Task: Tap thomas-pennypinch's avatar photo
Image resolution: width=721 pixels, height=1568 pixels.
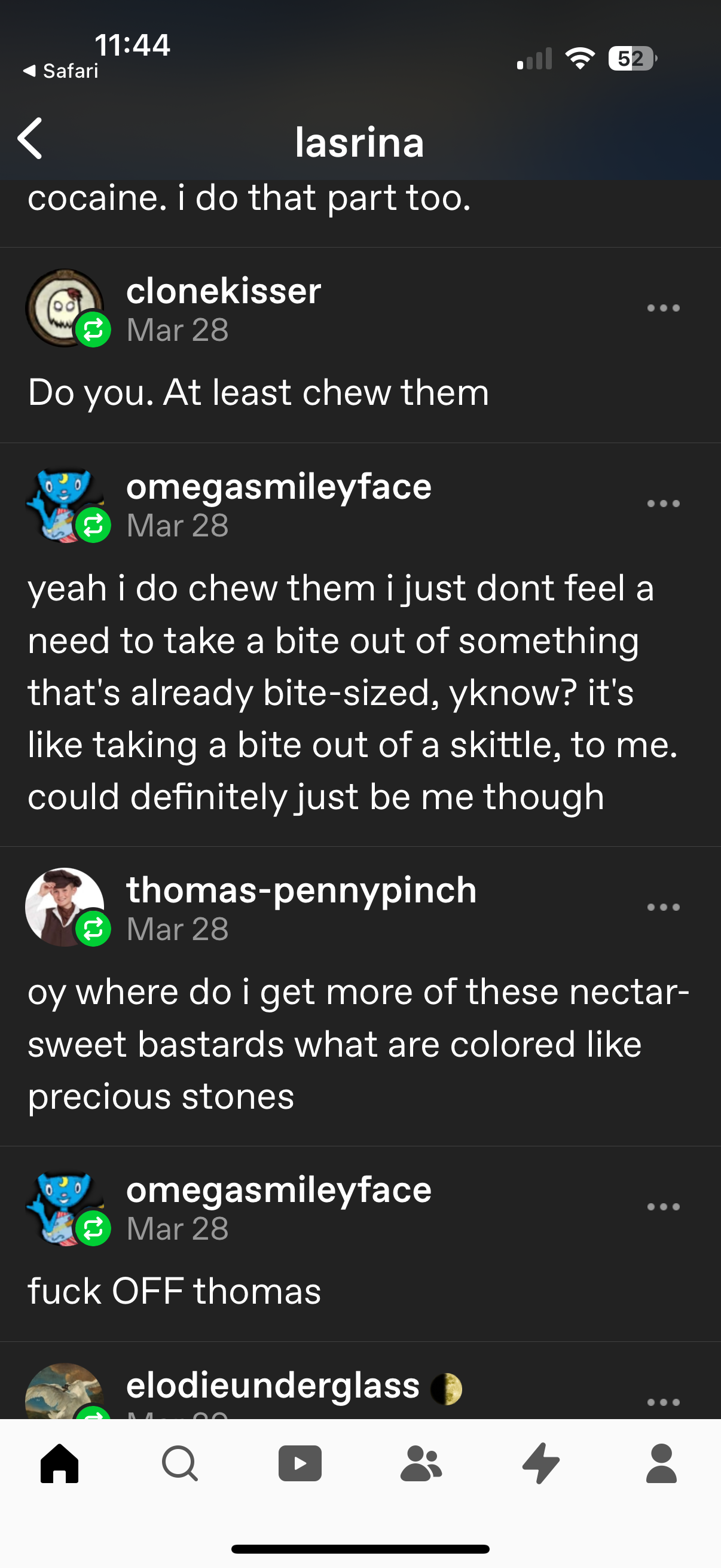Action: tap(64, 907)
